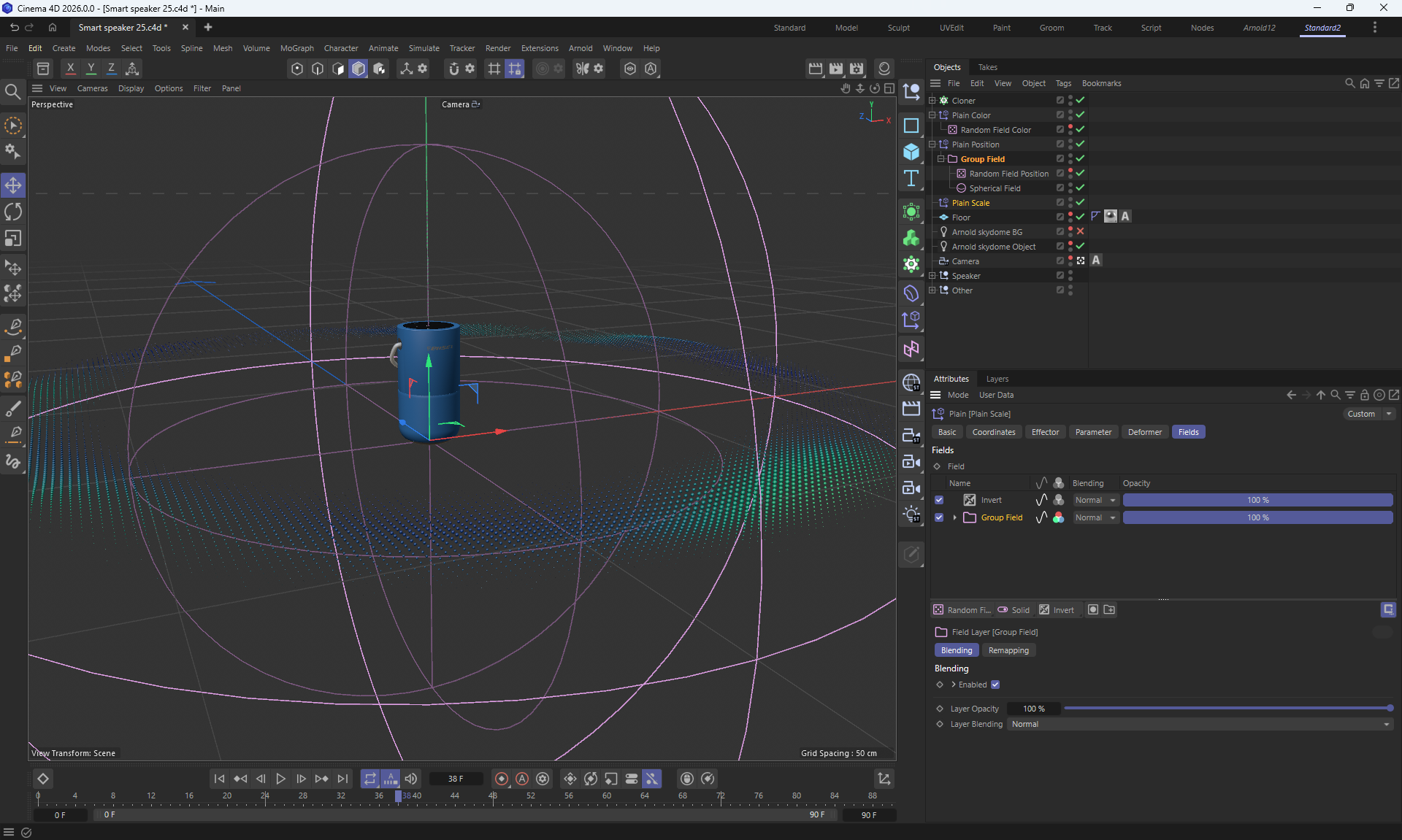
Task: Enable the Arnold skydome BG object
Action: (x=1080, y=231)
